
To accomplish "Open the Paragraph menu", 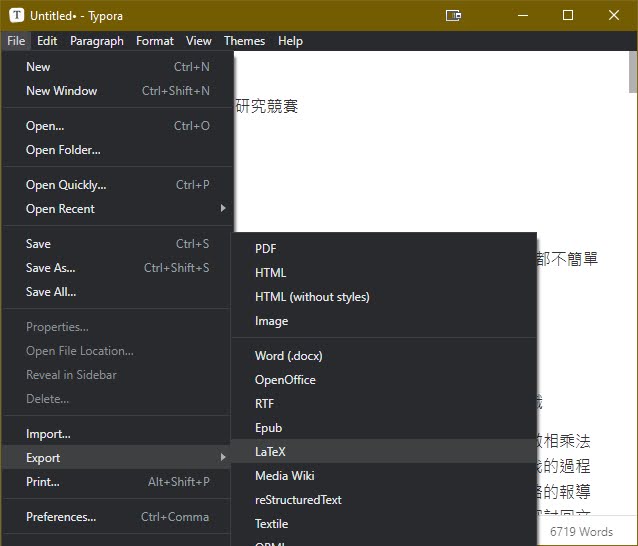I will tap(97, 41).
